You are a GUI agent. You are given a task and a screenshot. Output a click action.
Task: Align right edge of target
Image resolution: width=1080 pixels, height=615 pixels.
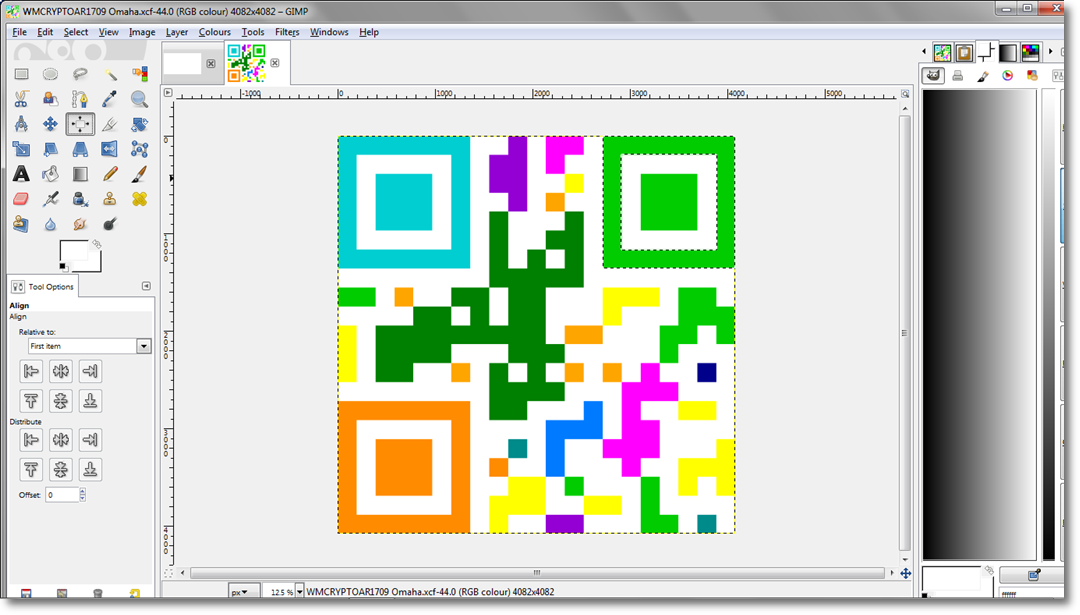pyautogui.click(x=90, y=371)
